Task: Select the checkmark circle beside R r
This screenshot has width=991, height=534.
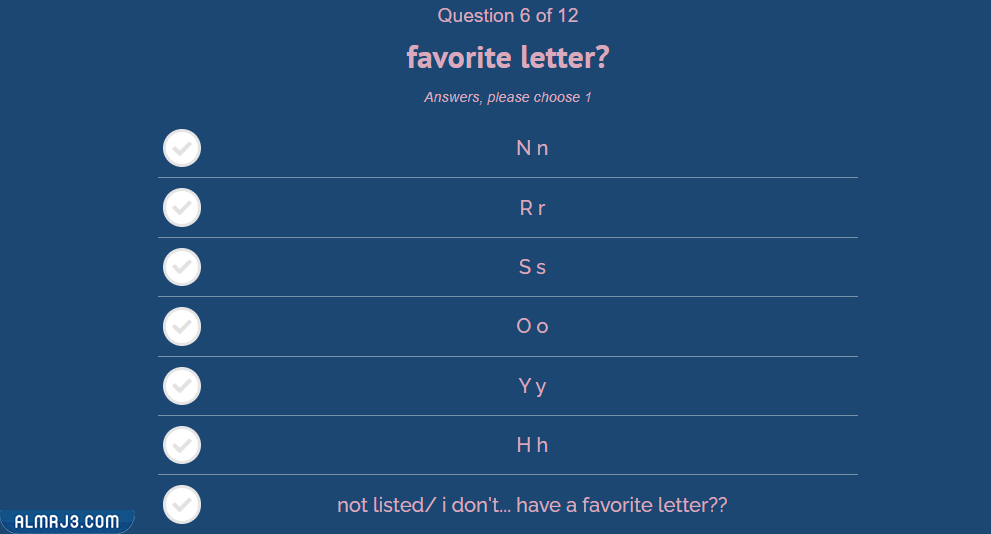Action: click(181, 208)
